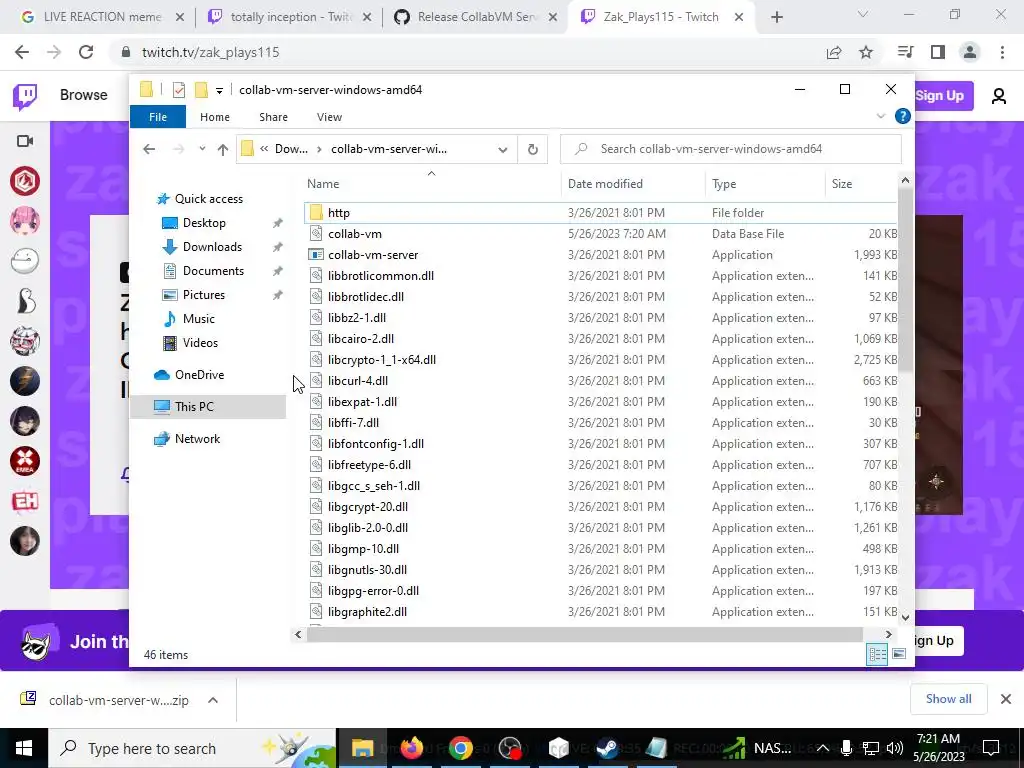Click the Explorer refresh button
The width and height of the screenshot is (1024, 768).
pyautogui.click(x=532, y=149)
